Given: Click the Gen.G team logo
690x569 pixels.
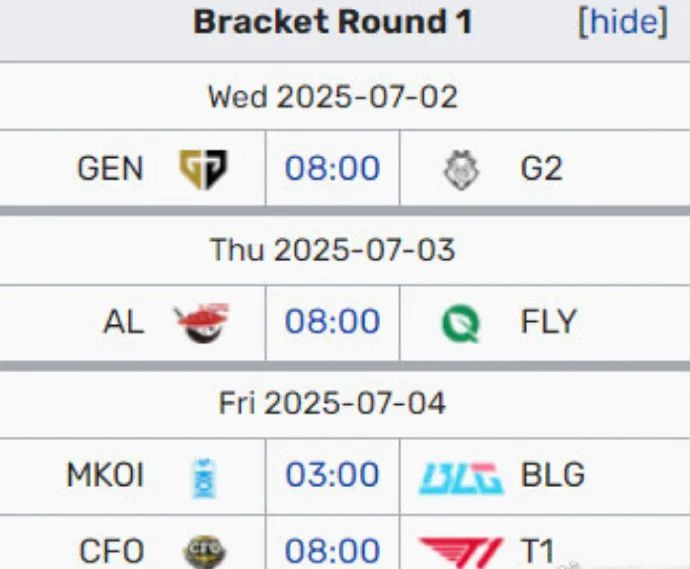Looking at the screenshot, I should (203, 169).
